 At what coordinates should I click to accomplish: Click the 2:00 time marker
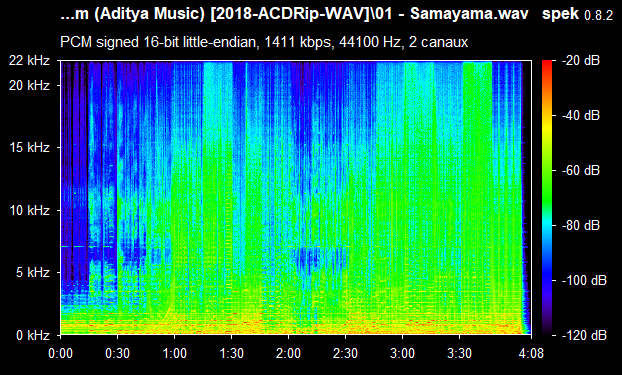point(288,353)
